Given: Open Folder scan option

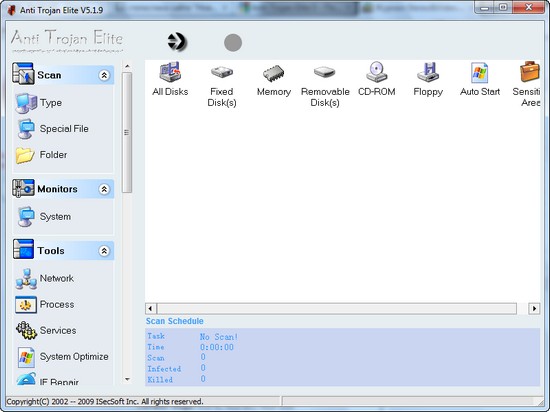Looking at the screenshot, I should [x=41, y=155].
